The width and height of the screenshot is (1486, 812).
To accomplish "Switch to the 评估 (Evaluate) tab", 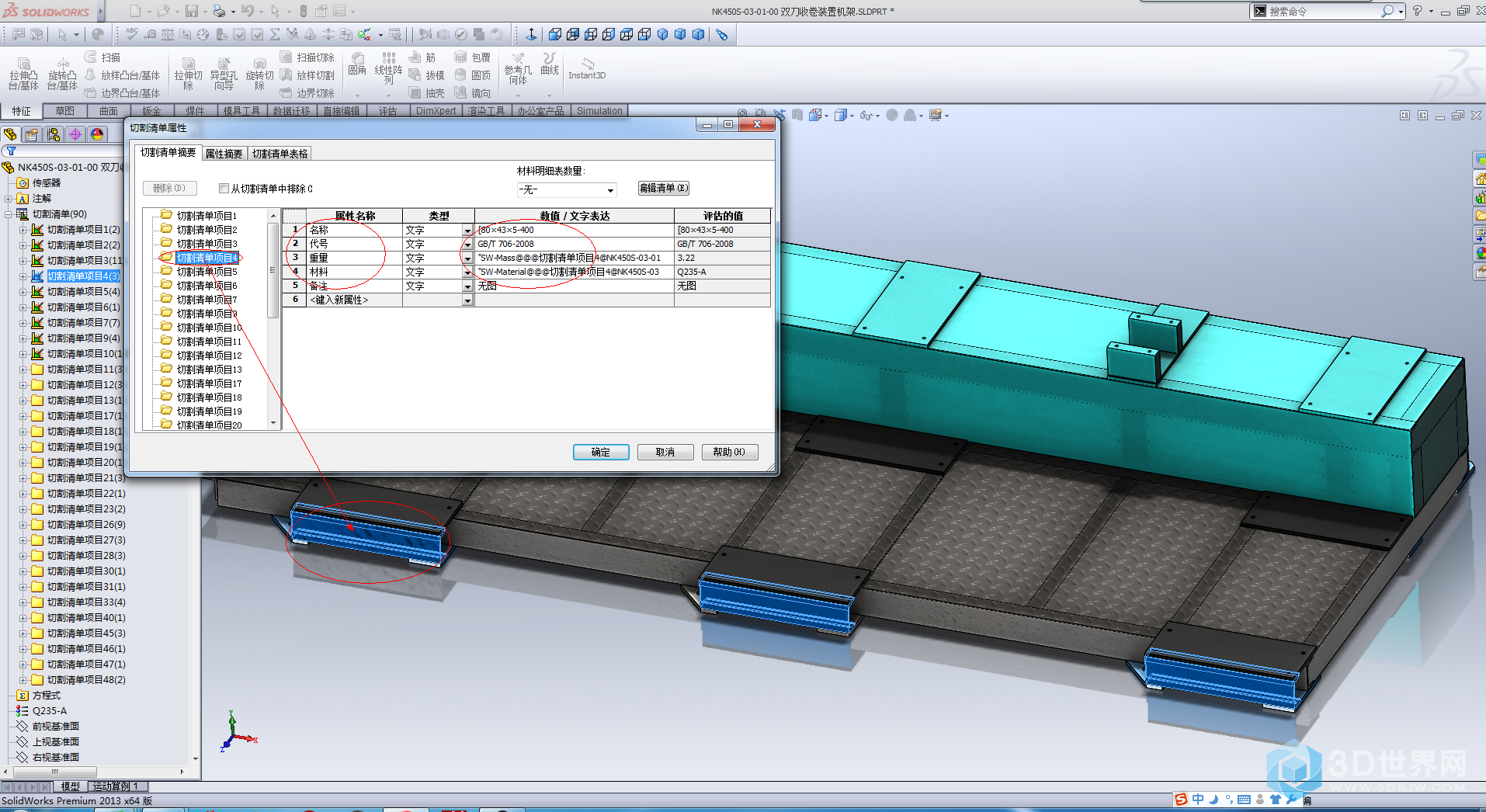I will pyautogui.click(x=387, y=111).
